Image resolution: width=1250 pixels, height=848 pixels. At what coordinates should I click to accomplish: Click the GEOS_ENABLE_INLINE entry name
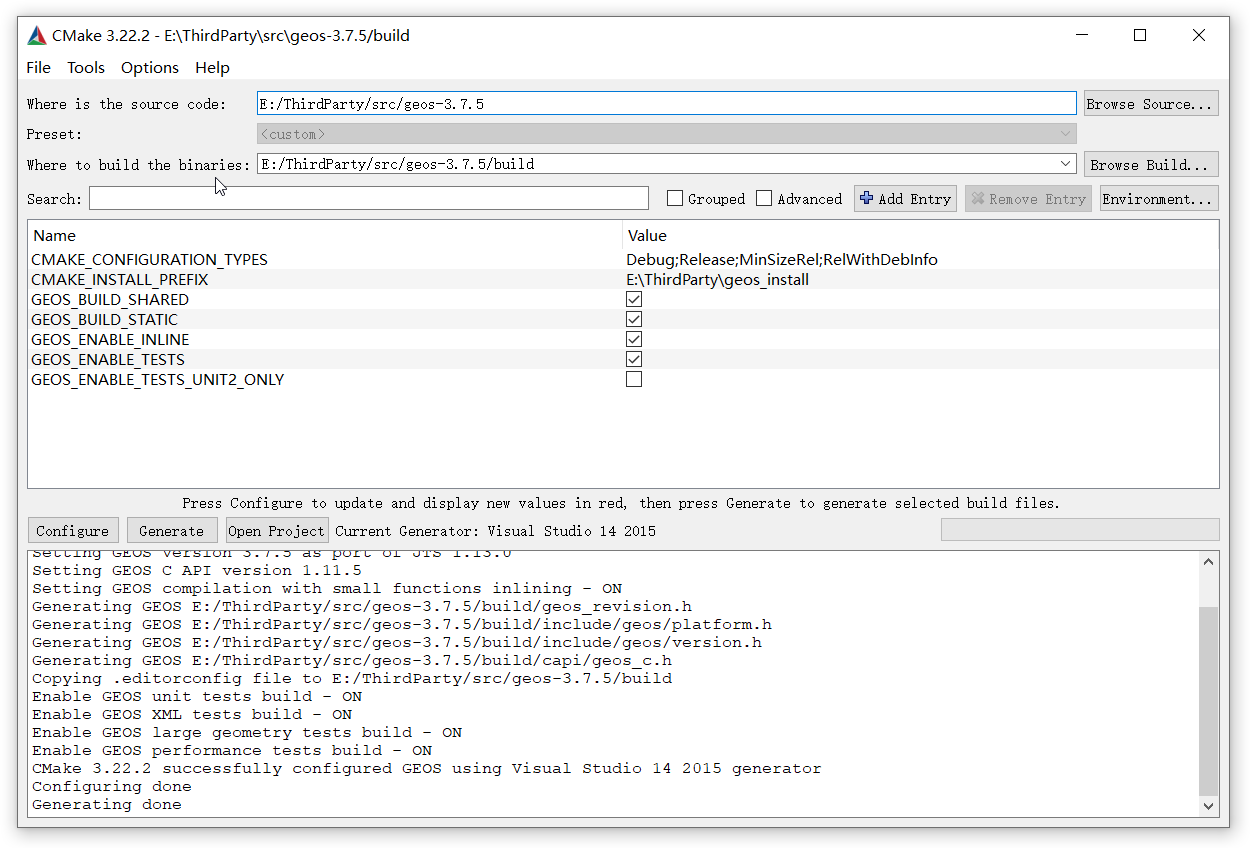(x=110, y=339)
